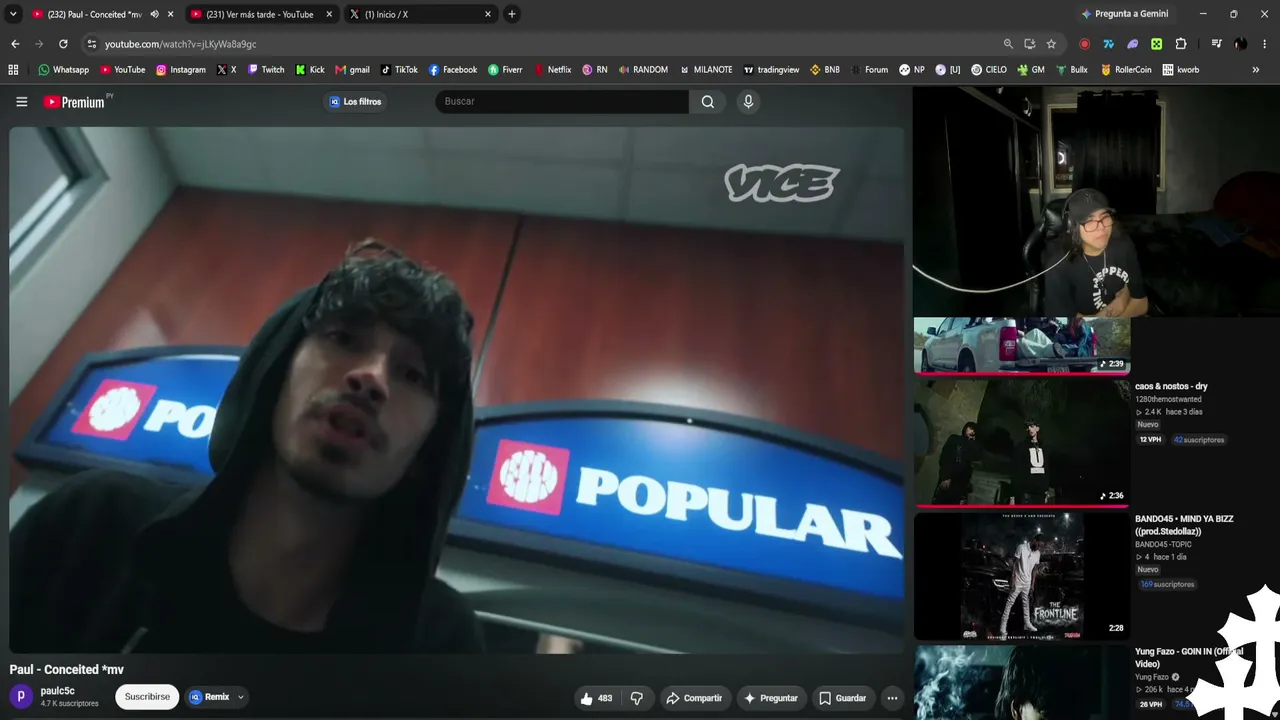Open the caos & nostos - dry thumbnail

1021,443
